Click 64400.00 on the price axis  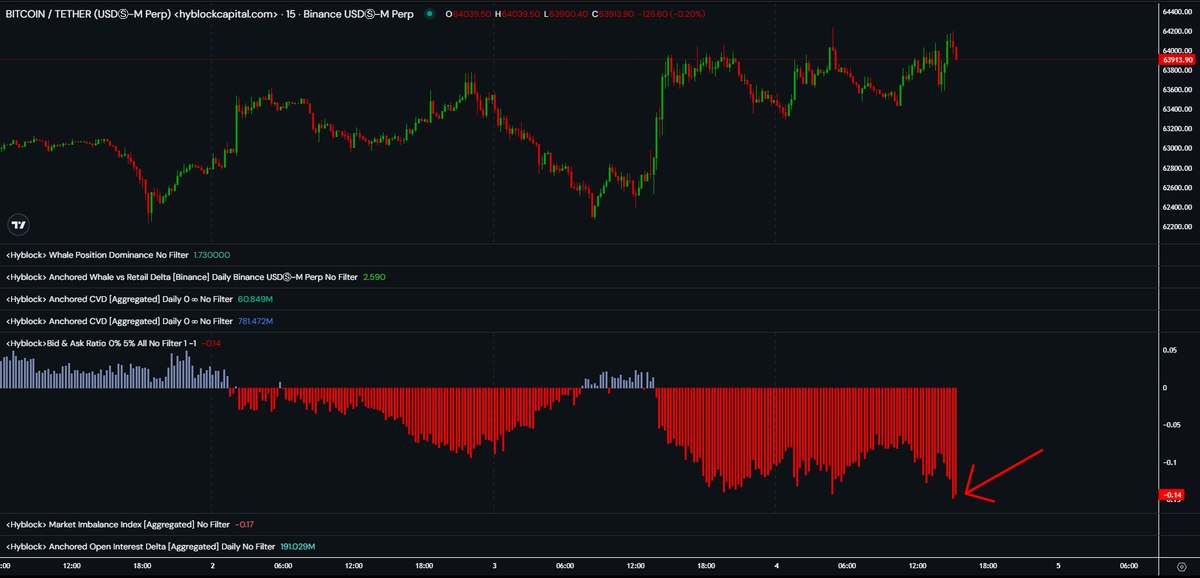[1177, 11]
